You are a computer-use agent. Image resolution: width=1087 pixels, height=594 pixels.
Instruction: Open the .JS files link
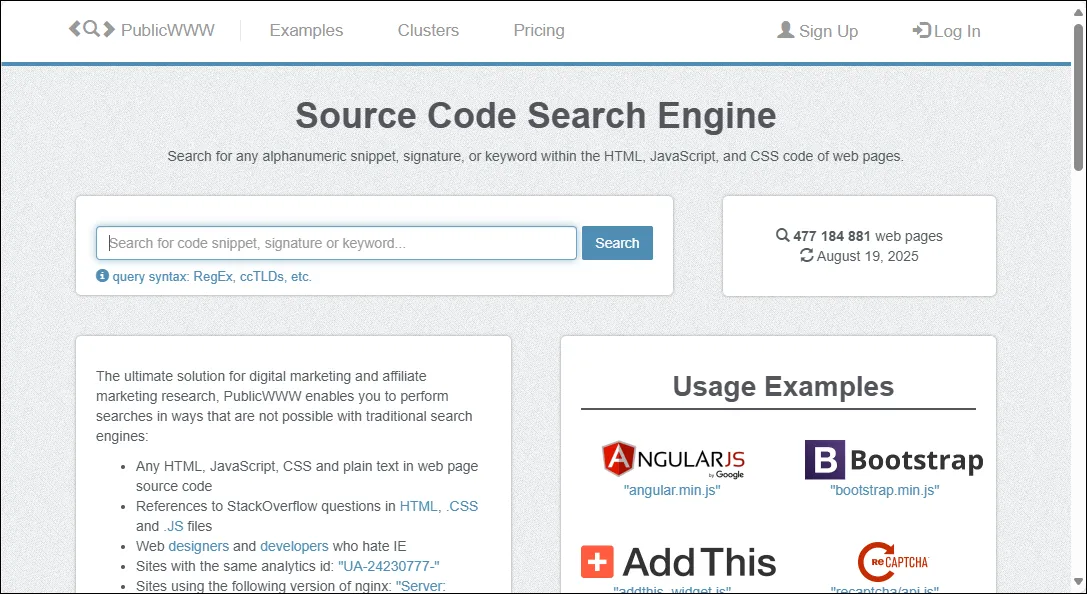click(x=173, y=526)
